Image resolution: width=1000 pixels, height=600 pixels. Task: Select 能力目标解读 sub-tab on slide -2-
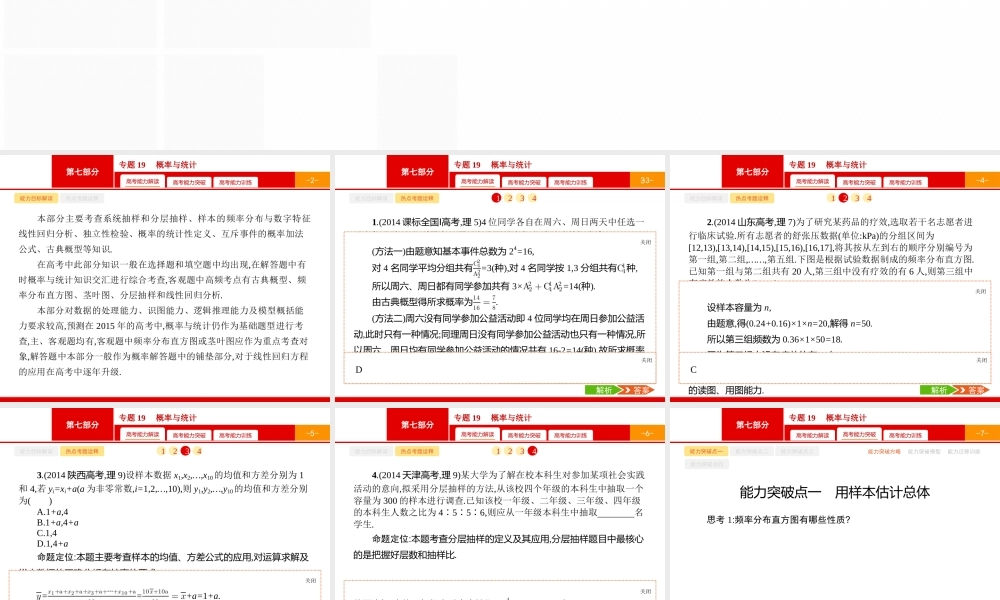(35, 198)
